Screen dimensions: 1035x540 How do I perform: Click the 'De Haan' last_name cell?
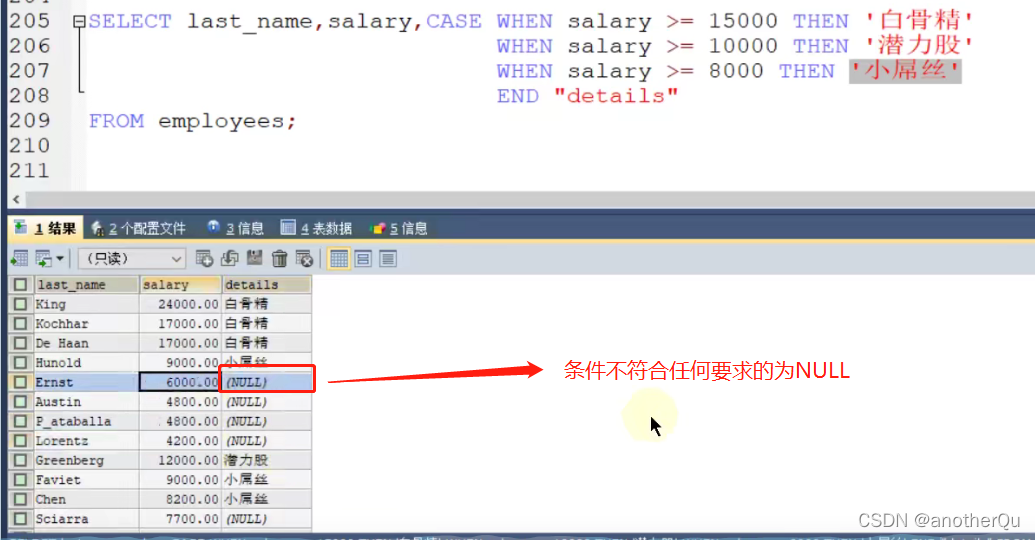coord(86,343)
